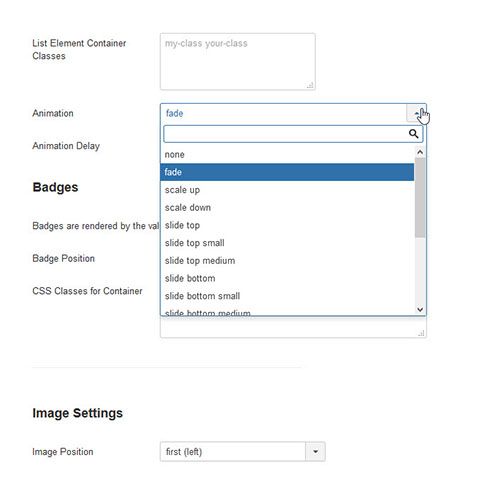Select 'slide top small' option
Screen dimensions: 500x500
point(287,243)
